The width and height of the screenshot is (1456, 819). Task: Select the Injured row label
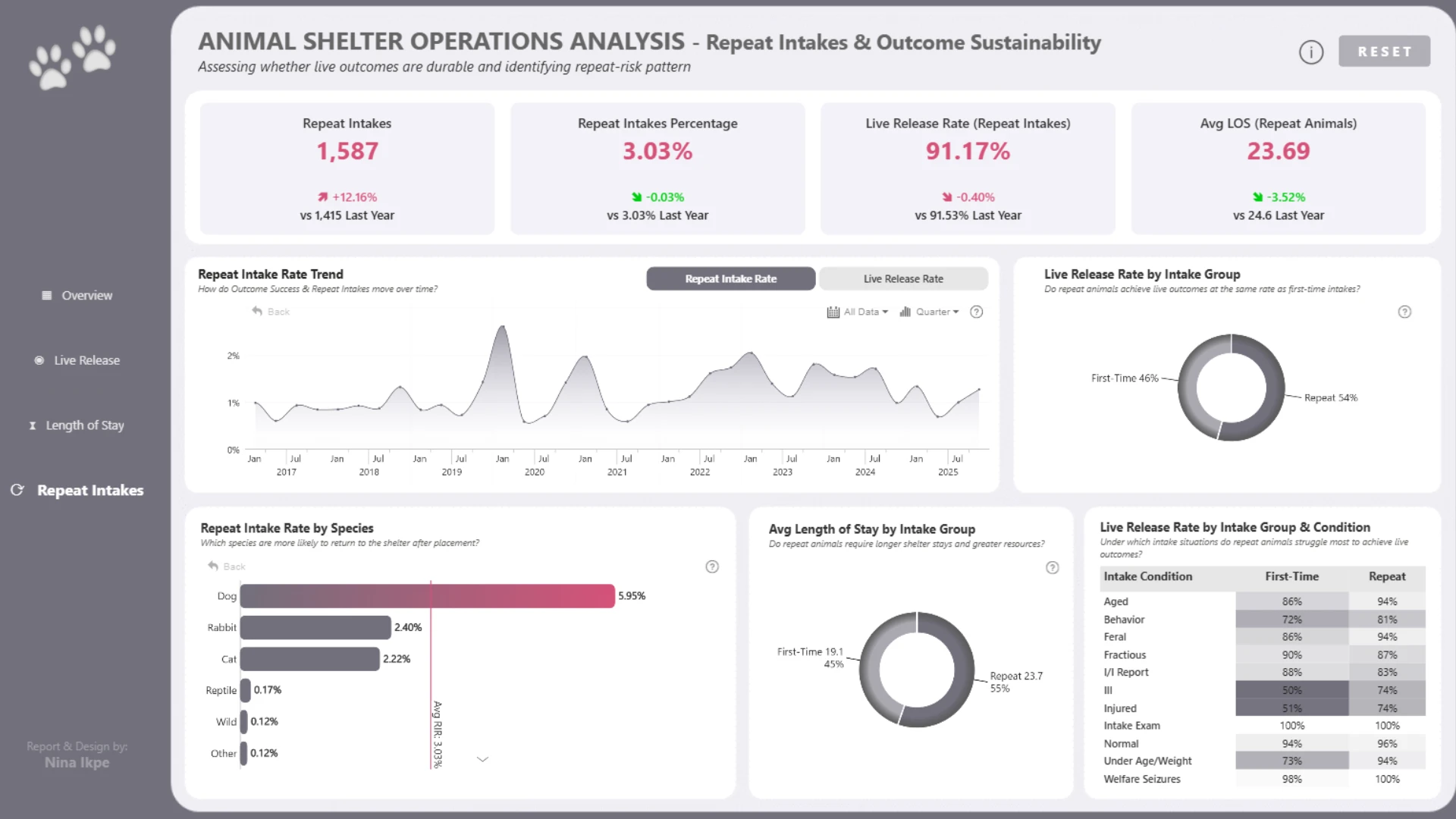1120,708
